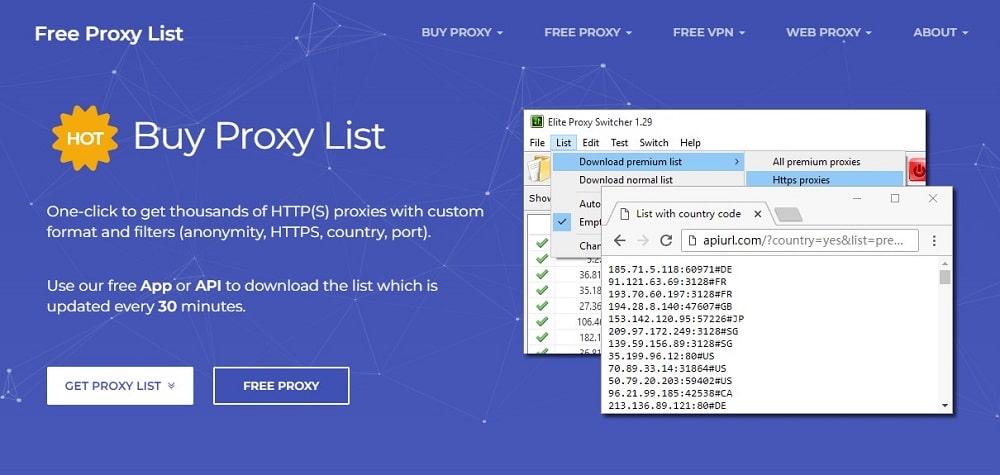Close the browser window
This screenshot has height=475, width=1000.
933,198
